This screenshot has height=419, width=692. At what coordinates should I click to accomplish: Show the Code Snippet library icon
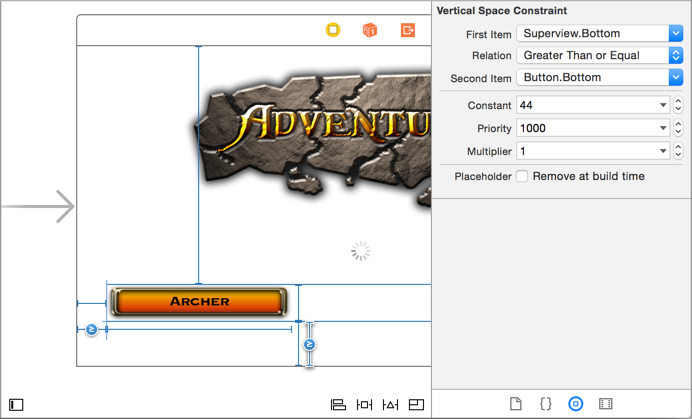pos(545,404)
